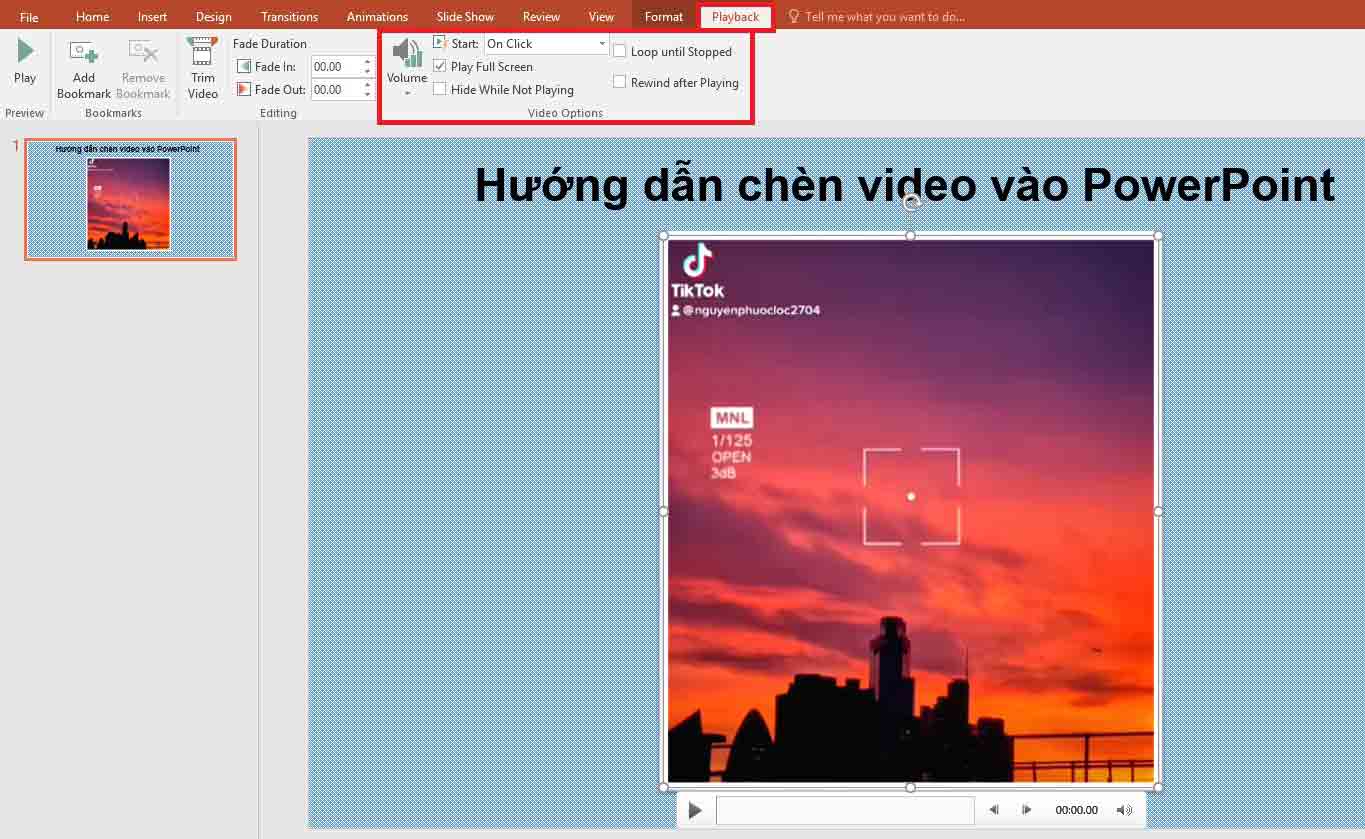Mute the video using the speaker icon
This screenshot has width=1365, height=839.
1124,810
